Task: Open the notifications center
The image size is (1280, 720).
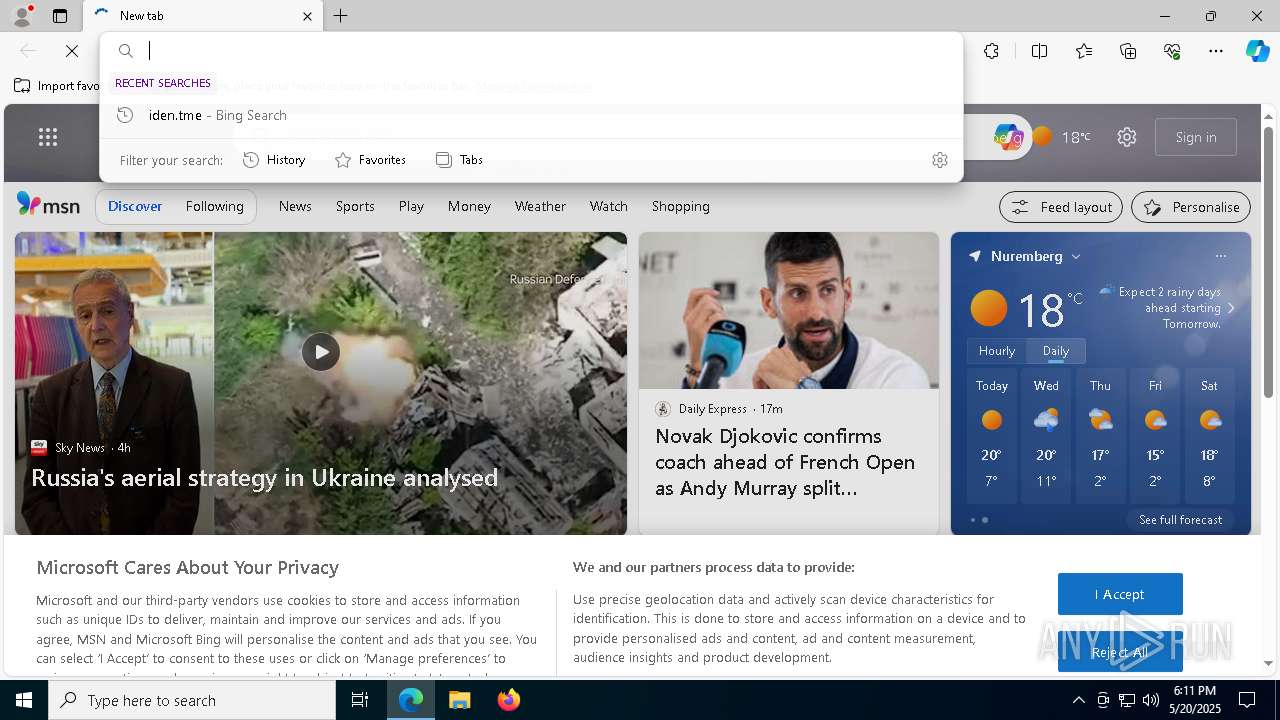Action: pyautogui.click(x=1247, y=700)
